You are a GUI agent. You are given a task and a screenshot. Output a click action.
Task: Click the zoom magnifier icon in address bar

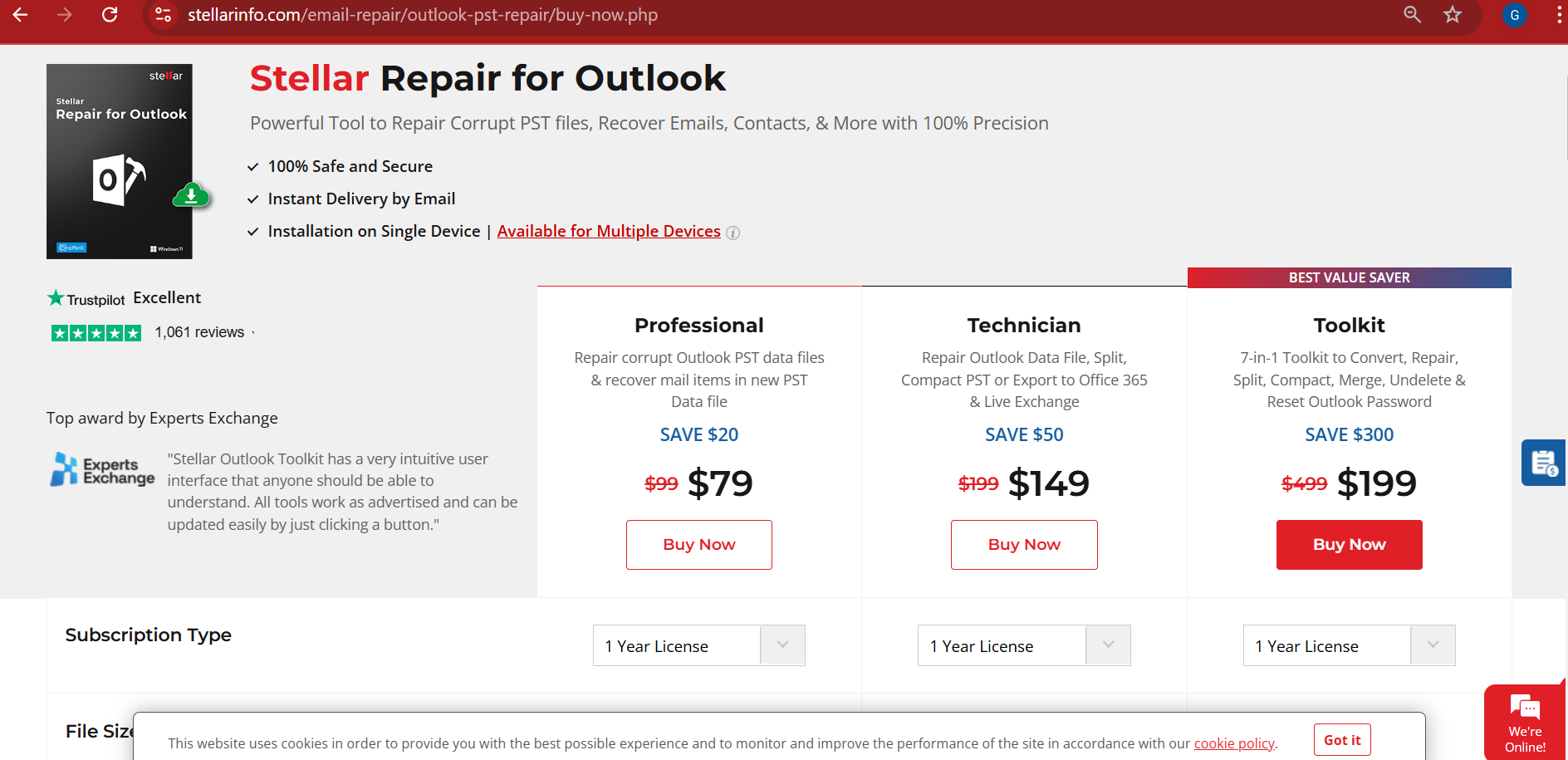click(x=1412, y=15)
